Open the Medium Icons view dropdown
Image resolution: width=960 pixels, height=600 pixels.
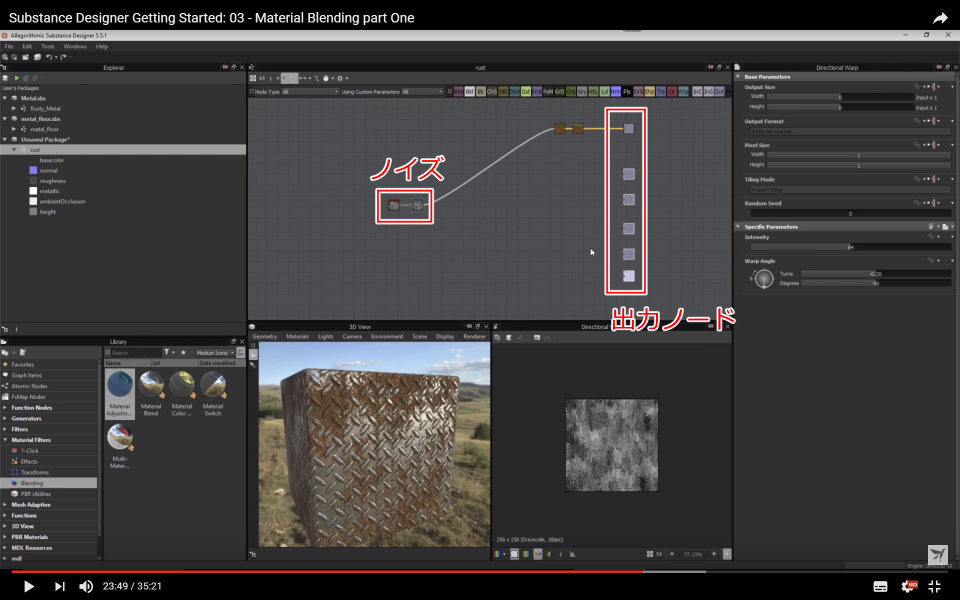point(215,353)
